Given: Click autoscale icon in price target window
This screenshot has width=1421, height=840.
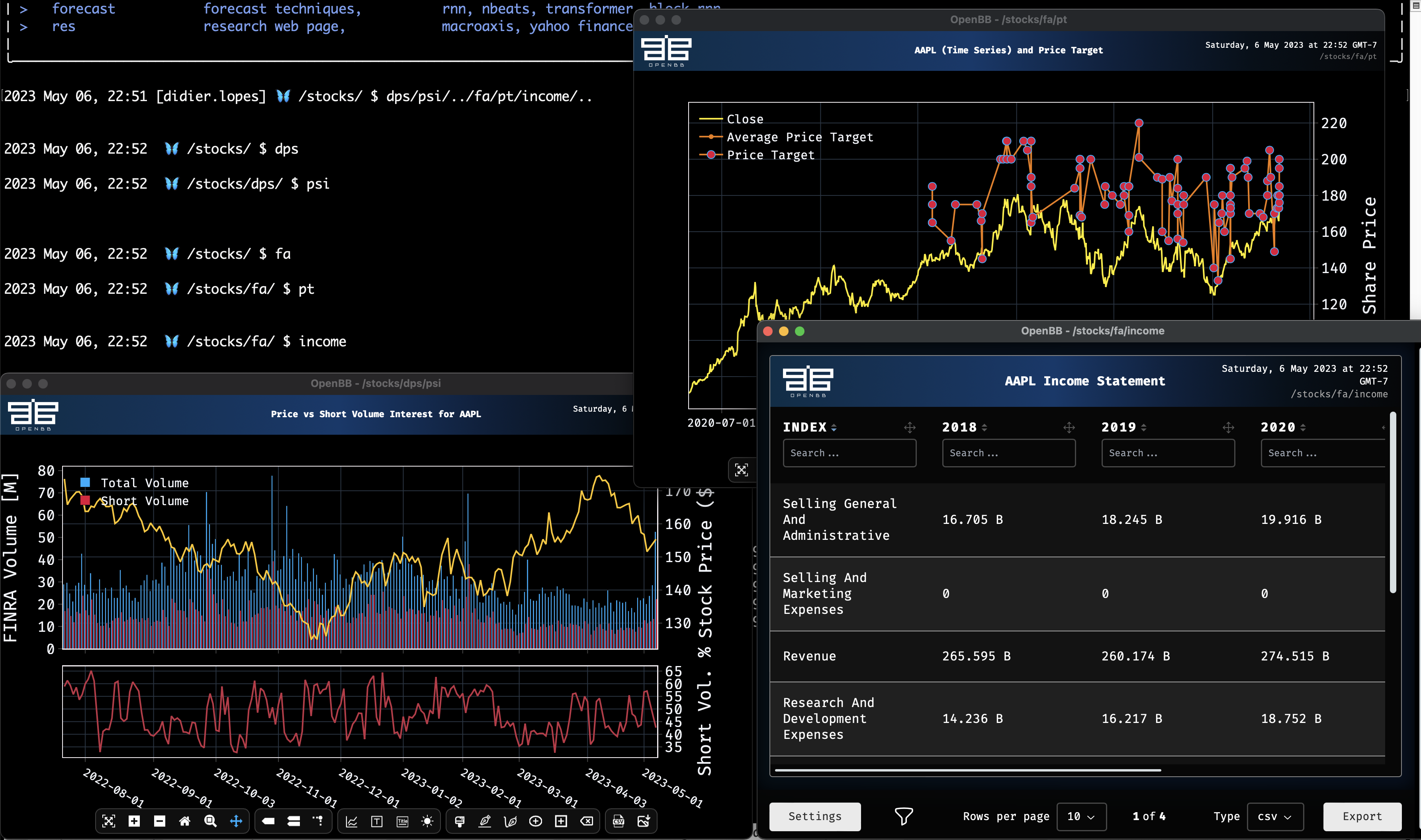Looking at the screenshot, I should (x=741, y=470).
